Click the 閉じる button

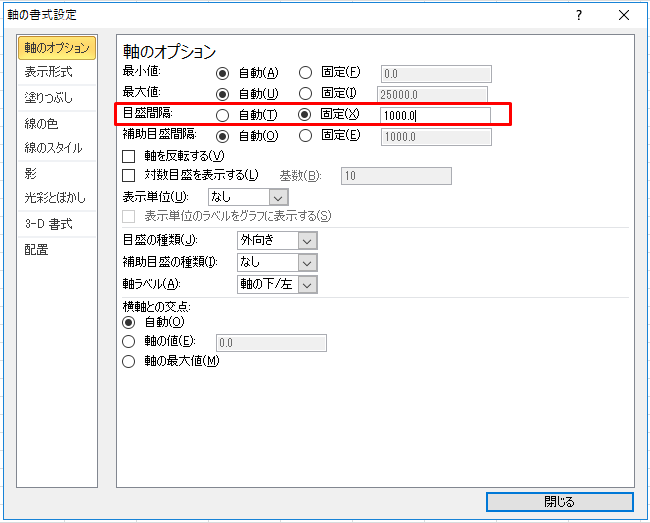tap(560, 502)
